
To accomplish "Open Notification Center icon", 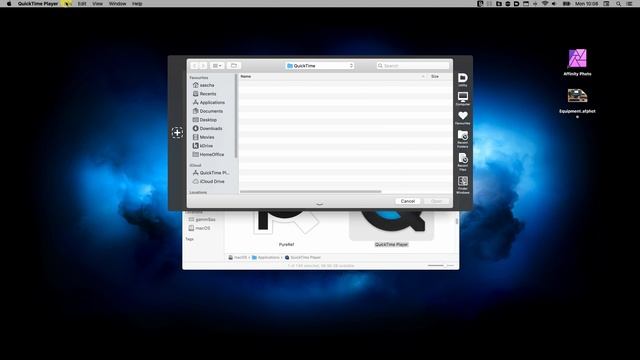I will tap(629, 4).
